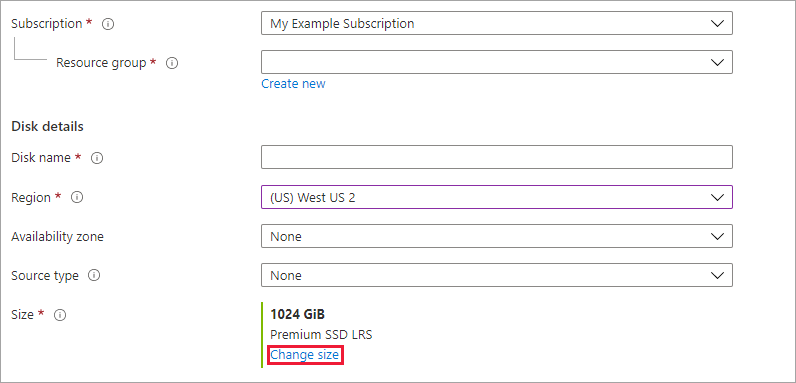Click the chevron arrow in Subscription field
Viewport: 796px width, 383px height.
pyautogui.click(x=717, y=23)
